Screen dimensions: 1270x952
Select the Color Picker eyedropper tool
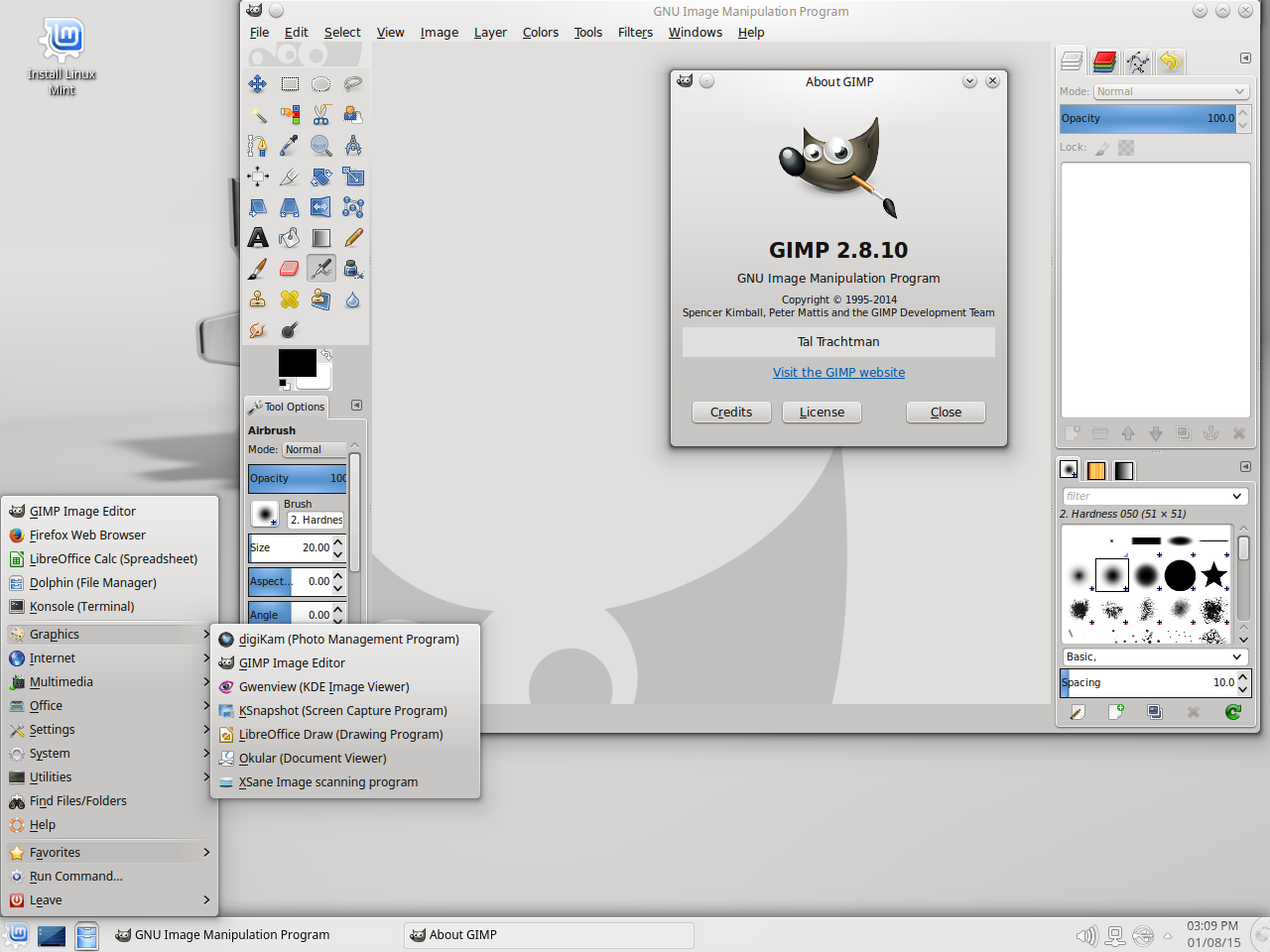(x=290, y=146)
